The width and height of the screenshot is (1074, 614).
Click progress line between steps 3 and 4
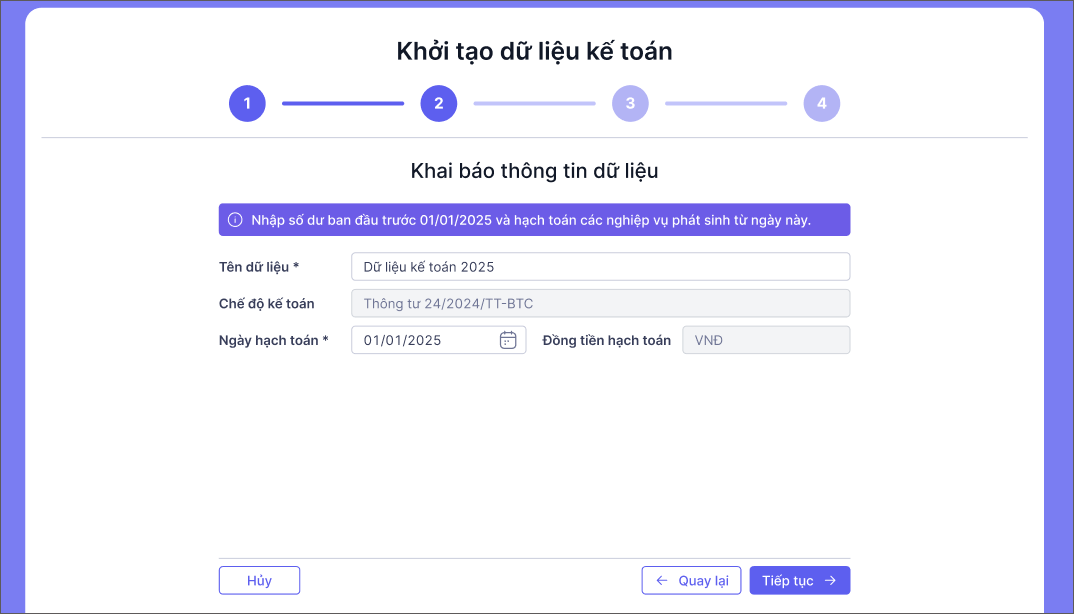[726, 103]
